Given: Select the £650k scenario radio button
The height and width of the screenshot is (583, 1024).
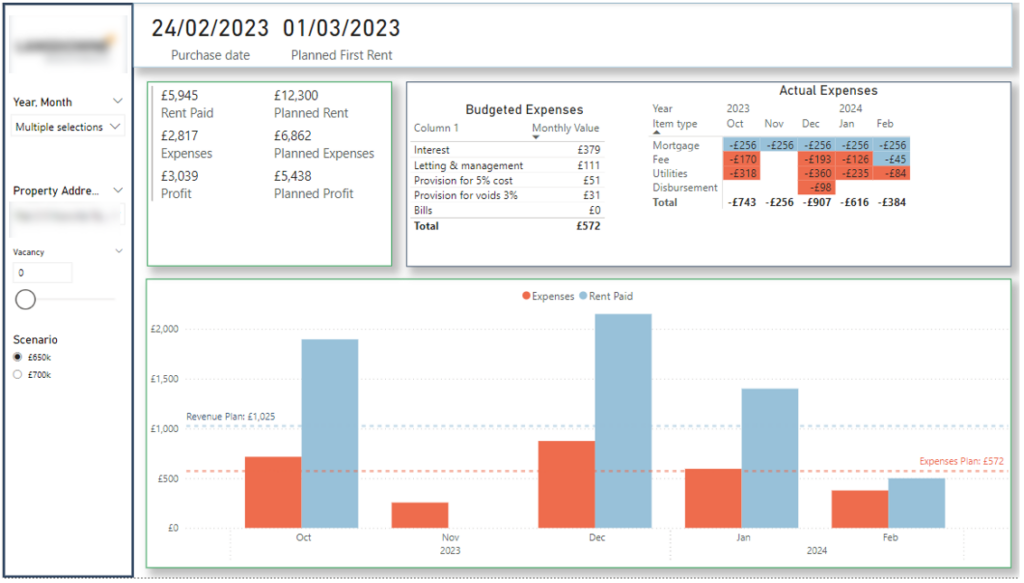Looking at the screenshot, I should pyautogui.click(x=18, y=357).
